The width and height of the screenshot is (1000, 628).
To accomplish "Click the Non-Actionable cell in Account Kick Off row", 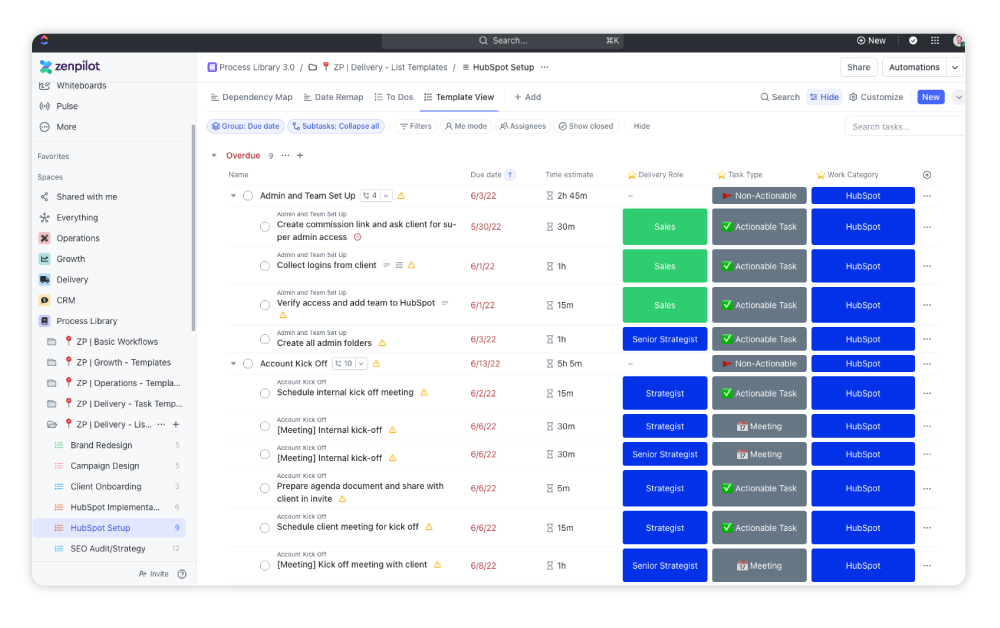I will click(x=759, y=364).
